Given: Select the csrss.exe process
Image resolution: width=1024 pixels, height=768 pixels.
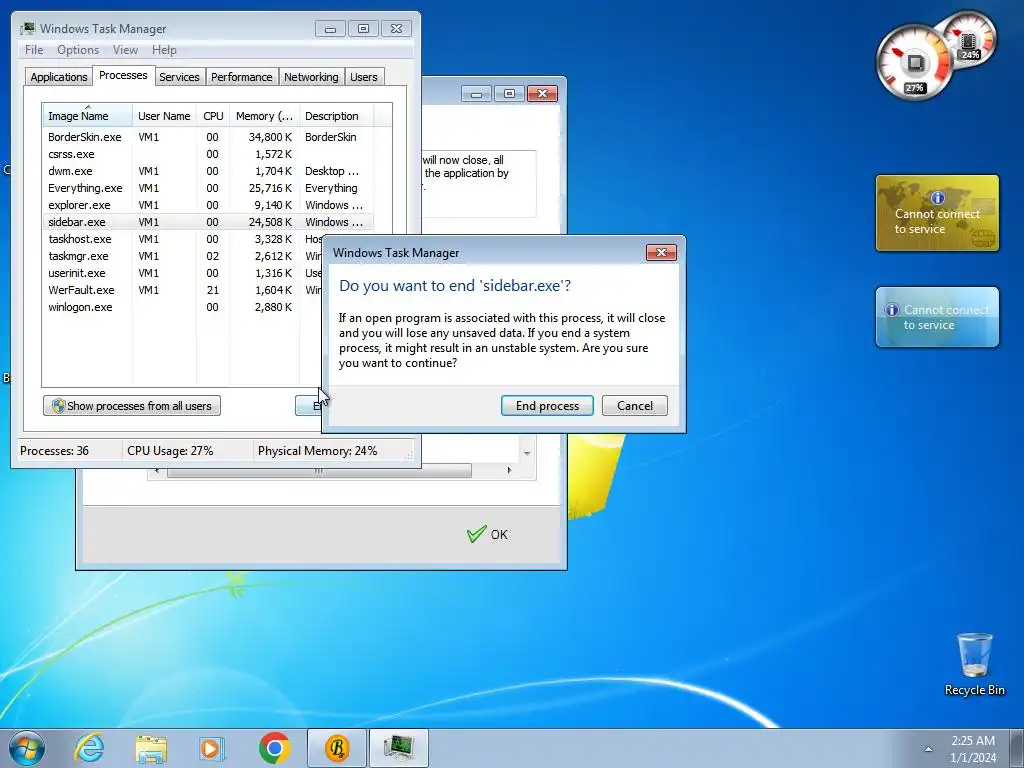Looking at the screenshot, I should point(208,154).
